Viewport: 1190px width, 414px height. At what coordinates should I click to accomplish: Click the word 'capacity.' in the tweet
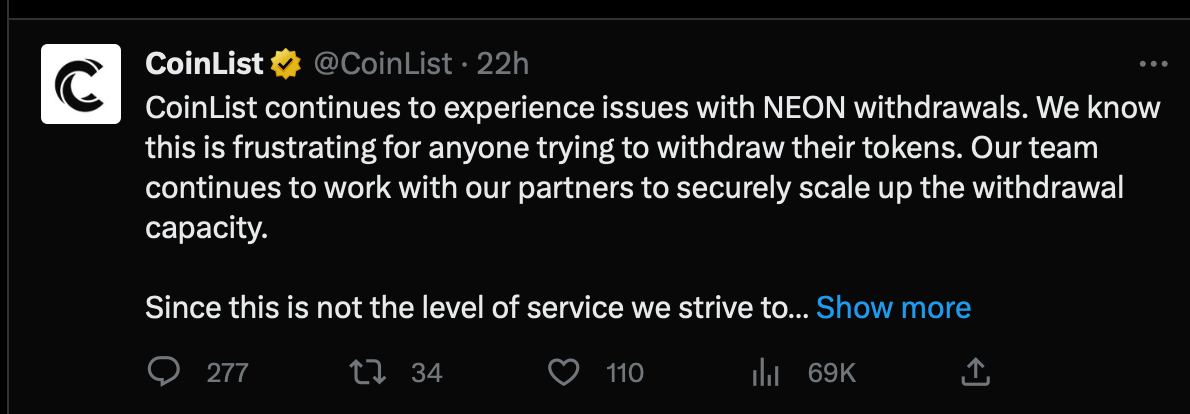pyautogui.click(x=207, y=228)
